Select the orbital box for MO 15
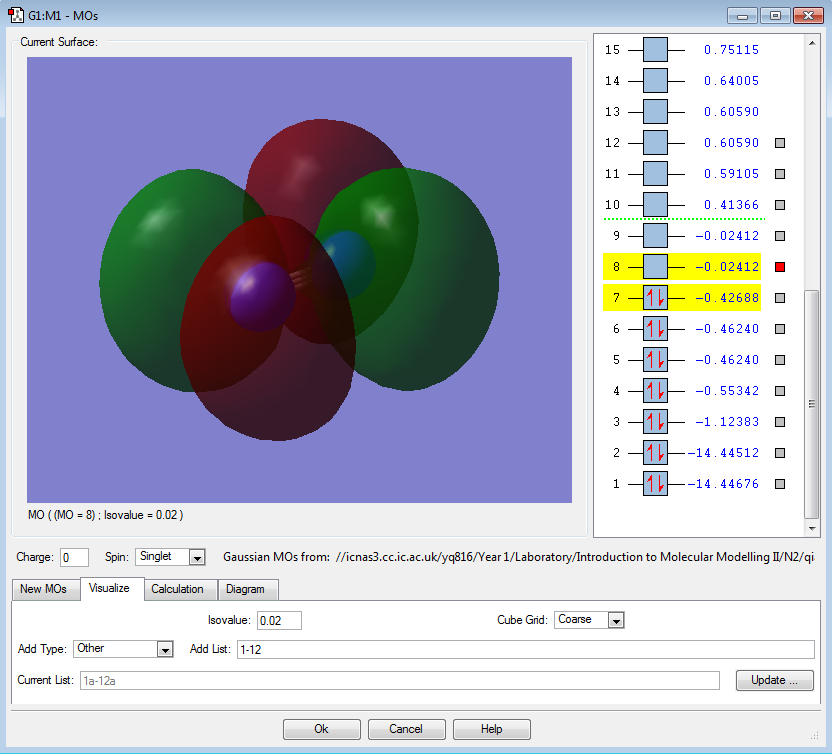 pos(655,50)
